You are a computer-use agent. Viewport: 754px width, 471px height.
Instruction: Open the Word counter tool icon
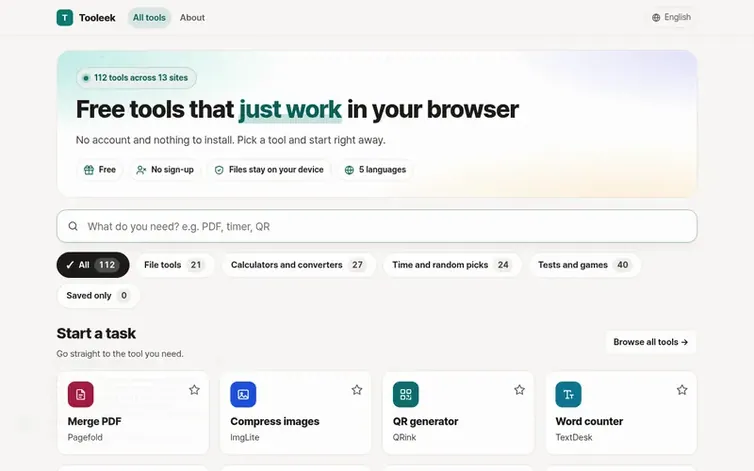coord(568,395)
